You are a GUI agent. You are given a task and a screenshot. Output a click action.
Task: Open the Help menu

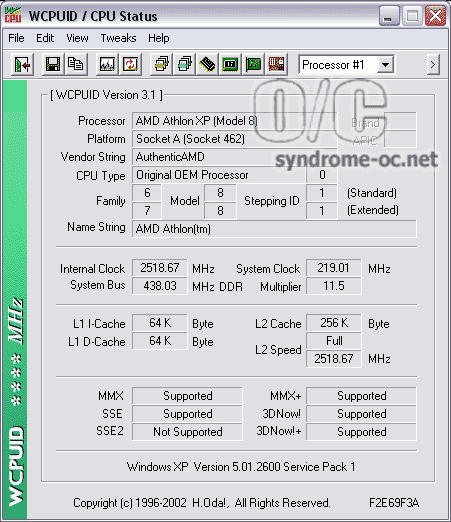(159, 38)
